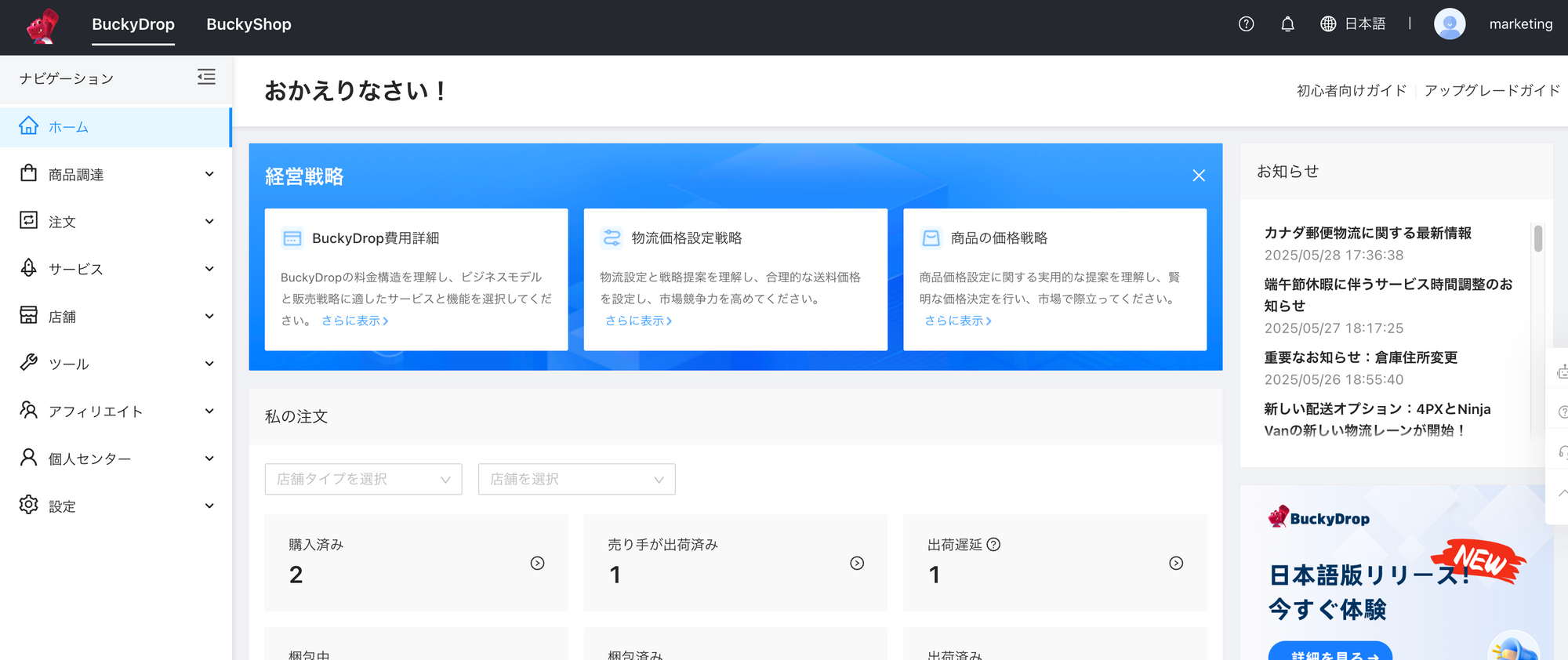Image resolution: width=1568 pixels, height=660 pixels.
Task: Expand the 注文 menu chevron
Action: (209, 221)
